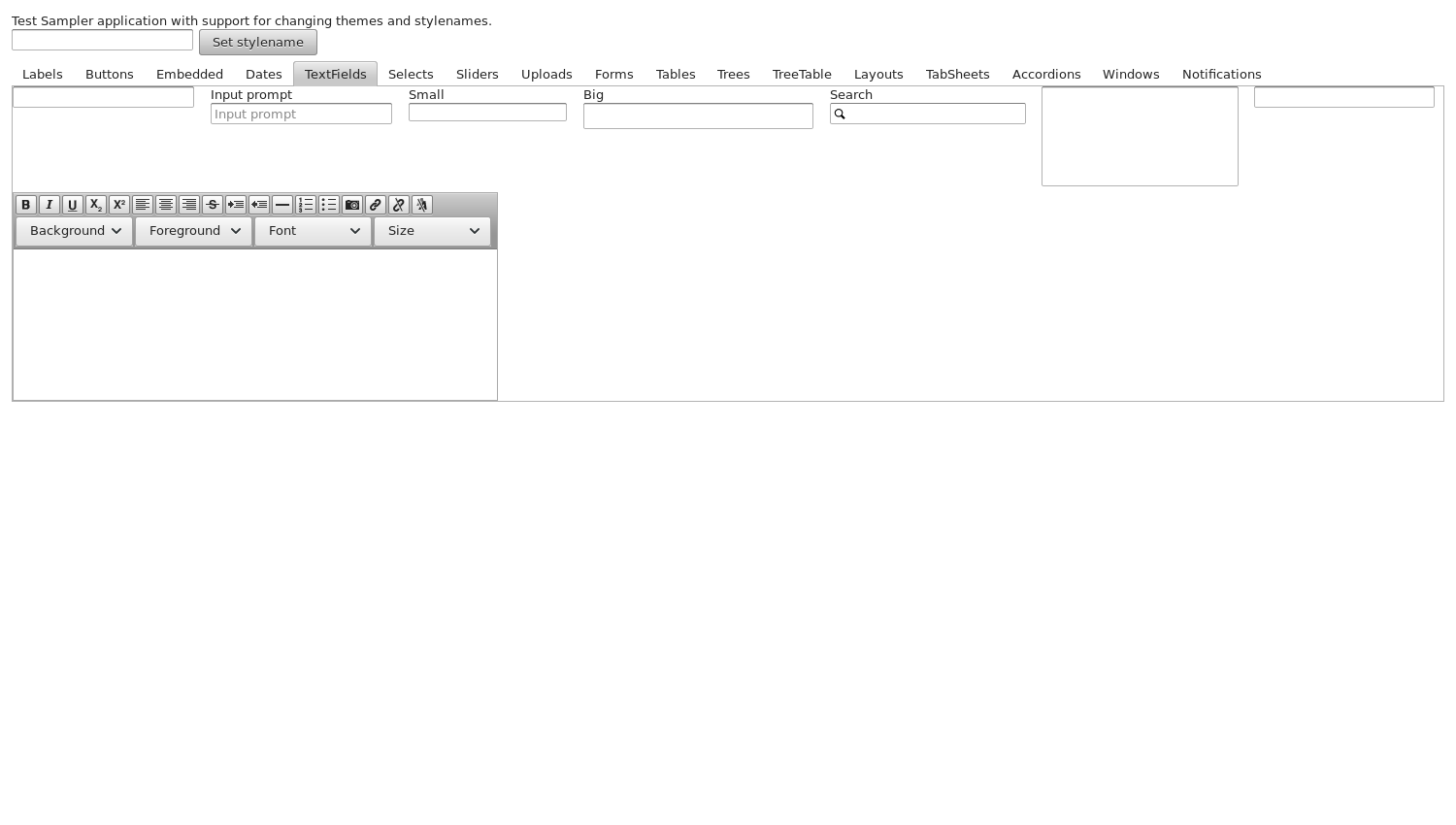This screenshot has height=825, width=1456.
Task: Click the Set stylename button
Action: (258, 43)
